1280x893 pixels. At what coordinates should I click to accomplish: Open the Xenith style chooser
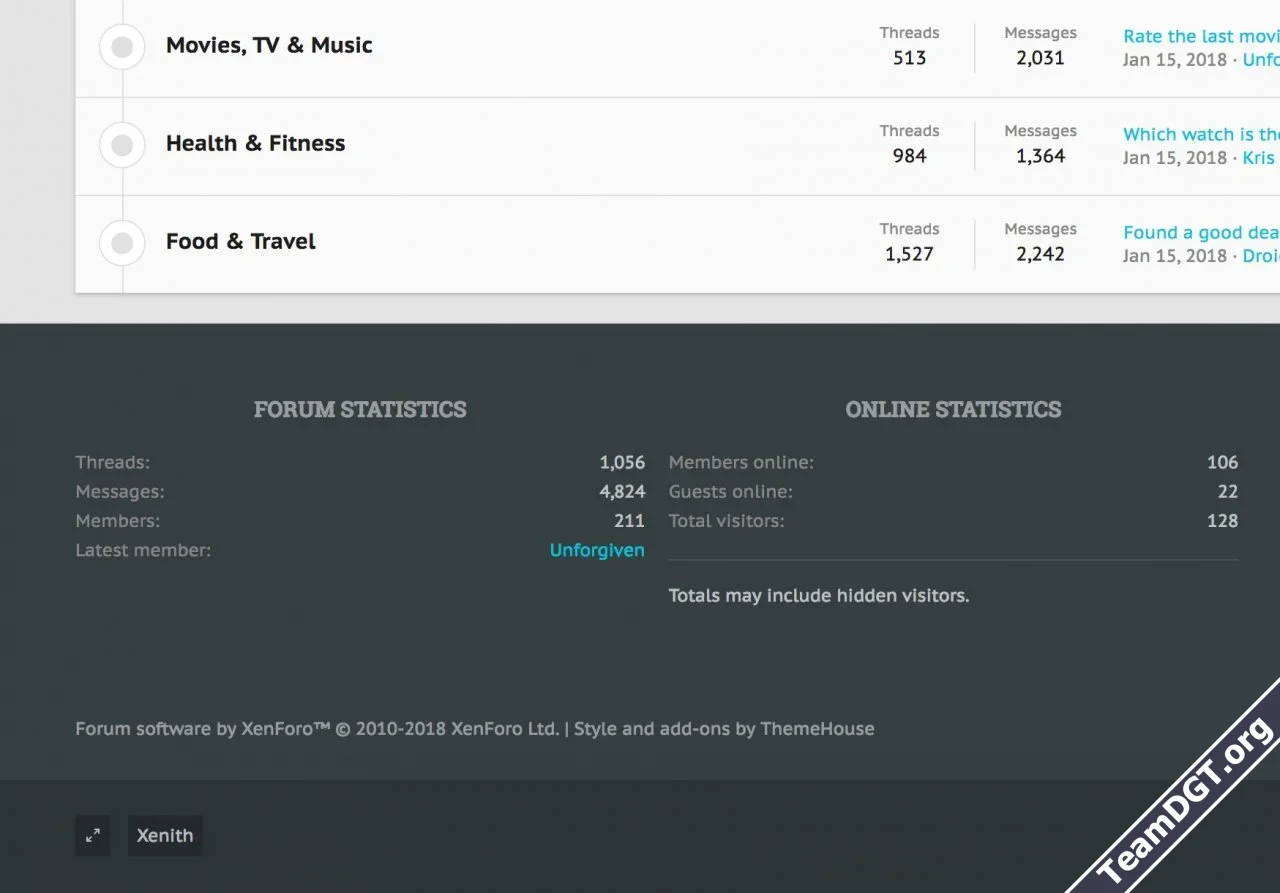pyautogui.click(x=165, y=836)
